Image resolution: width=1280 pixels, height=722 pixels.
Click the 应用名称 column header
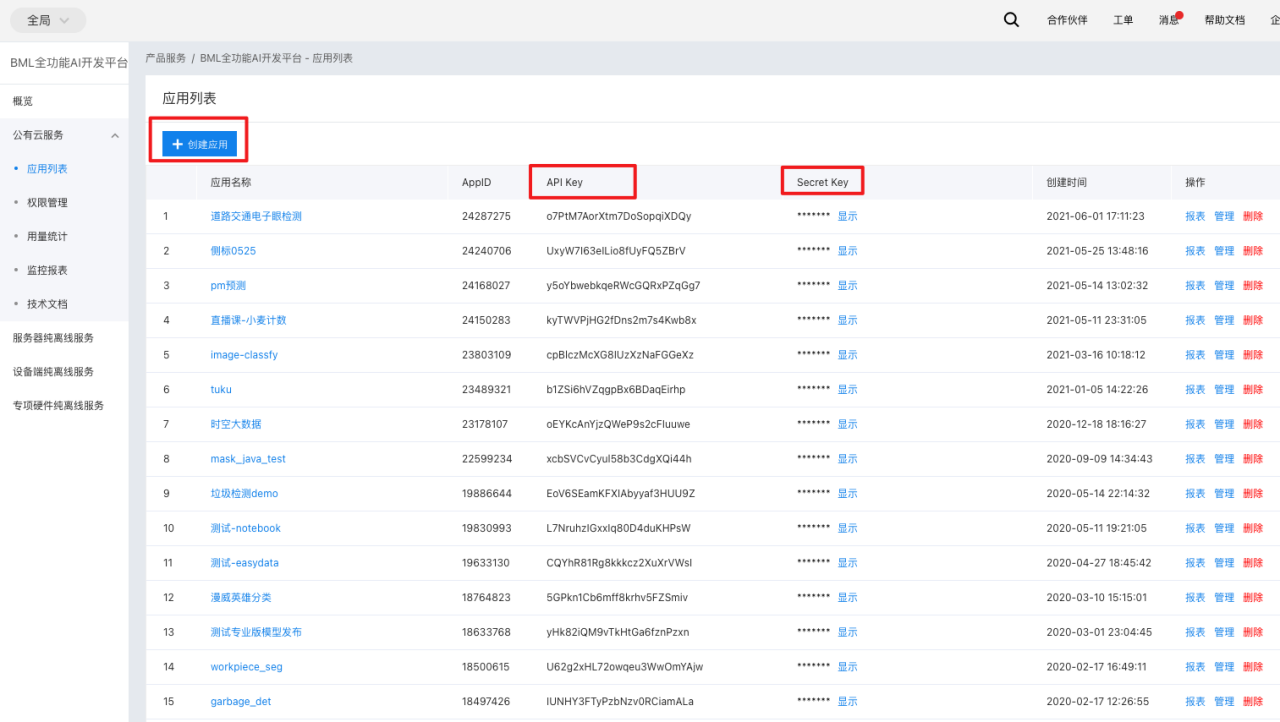[x=231, y=182]
